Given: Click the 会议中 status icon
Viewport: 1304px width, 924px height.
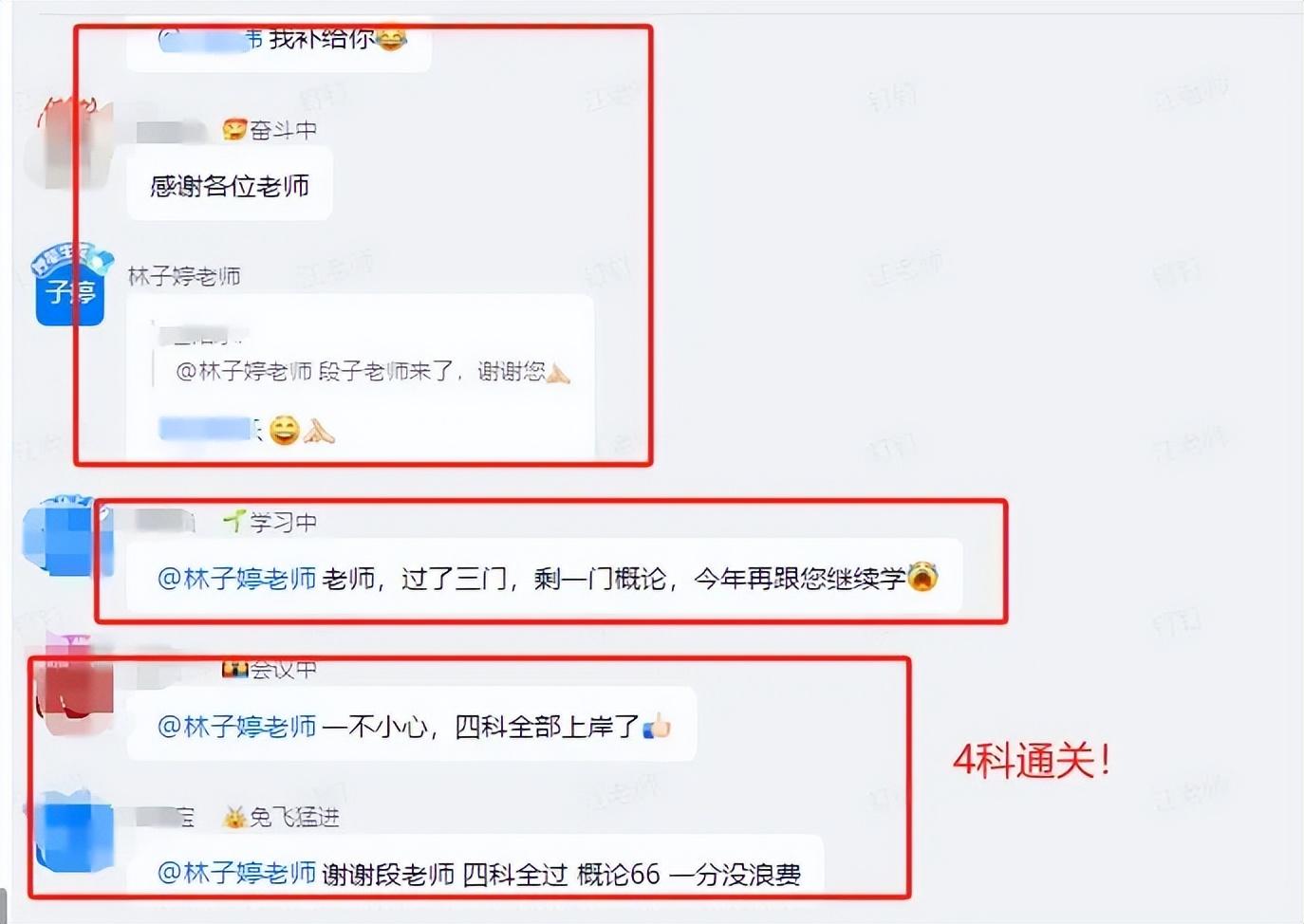Looking at the screenshot, I should tap(234, 669).
